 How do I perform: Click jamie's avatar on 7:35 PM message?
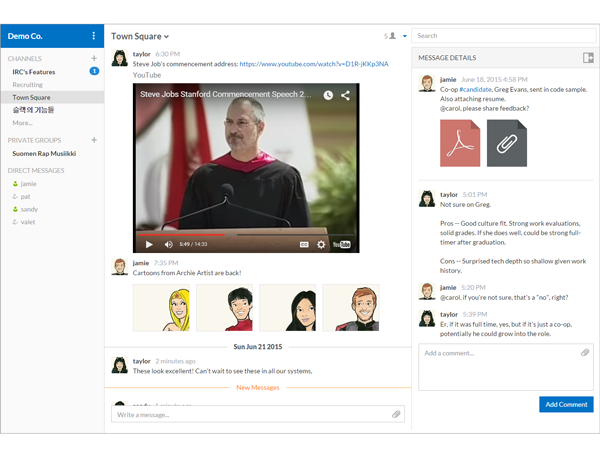coord(119,267)
